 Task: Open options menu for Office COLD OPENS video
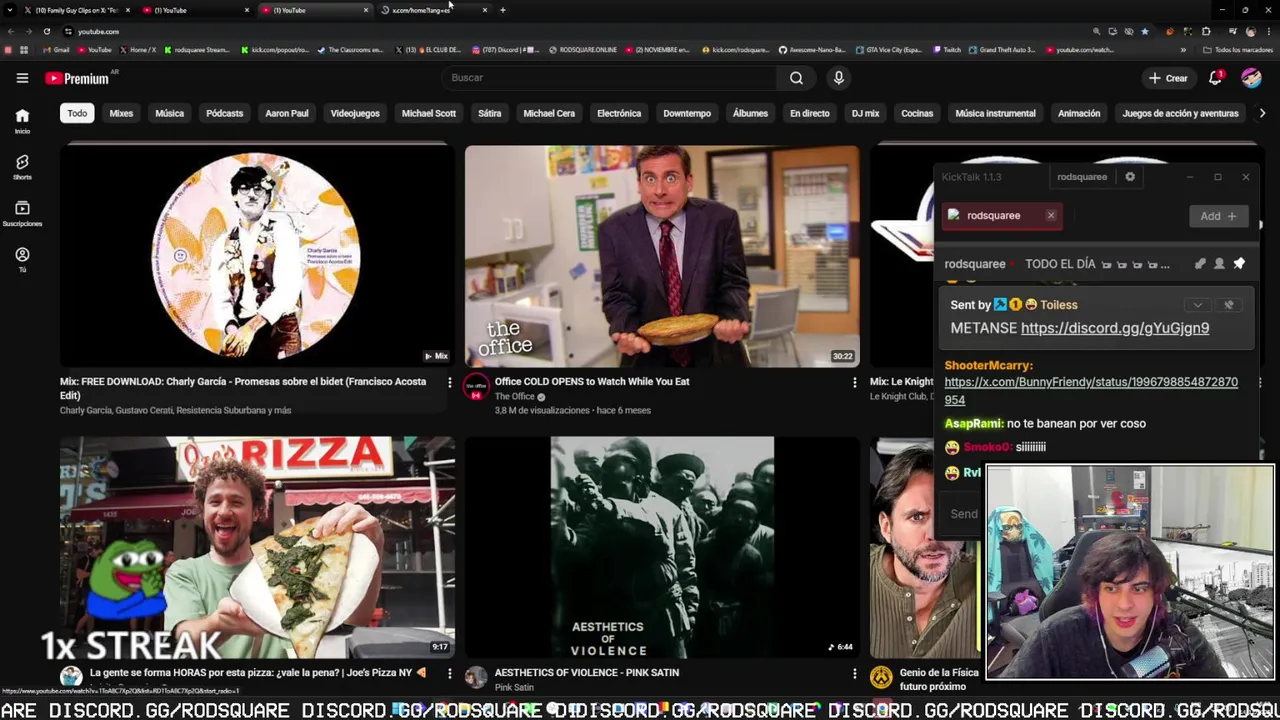tap(854, 382)
